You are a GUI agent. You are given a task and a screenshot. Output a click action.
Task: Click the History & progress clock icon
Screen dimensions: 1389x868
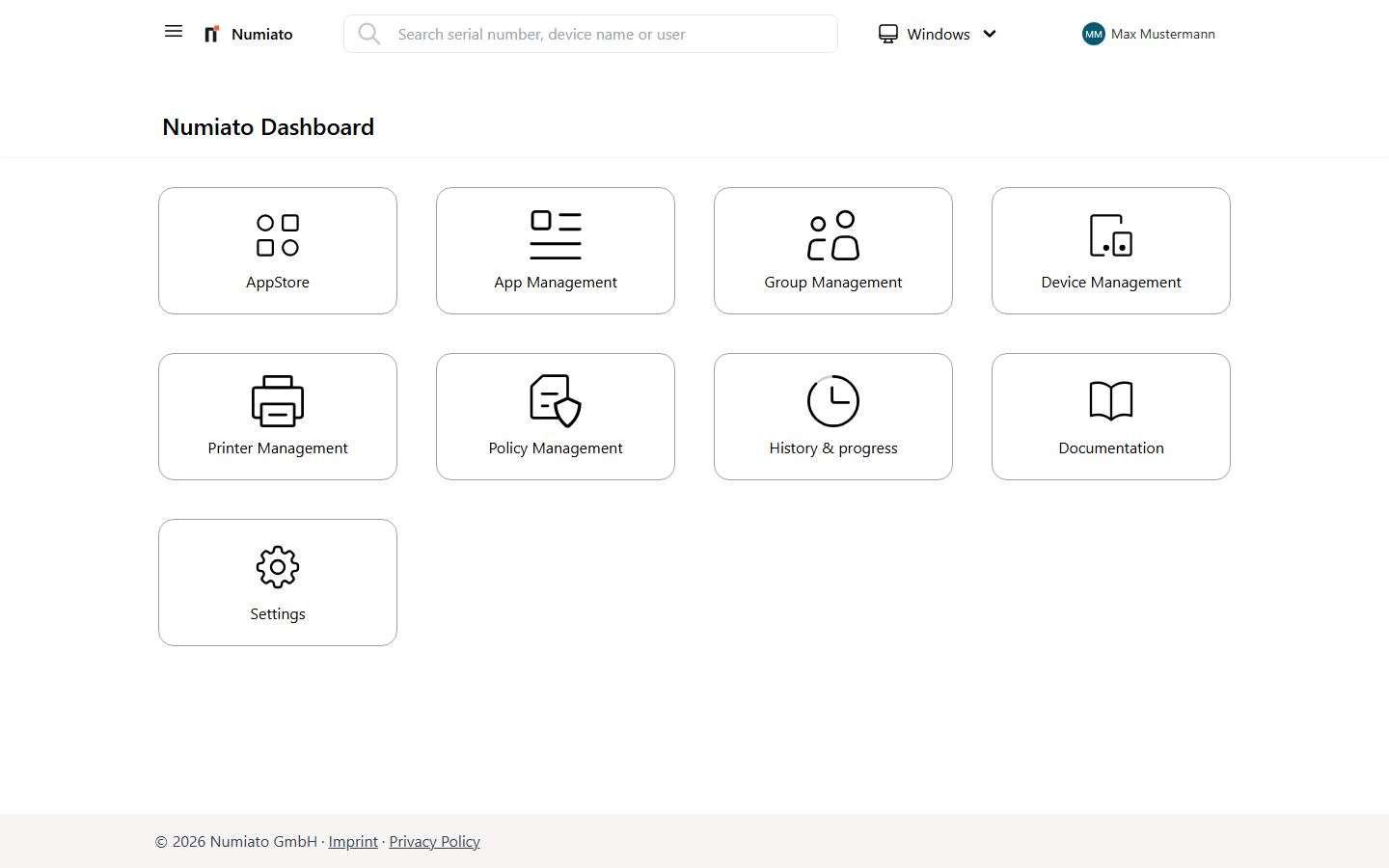[x=832, y=400]
